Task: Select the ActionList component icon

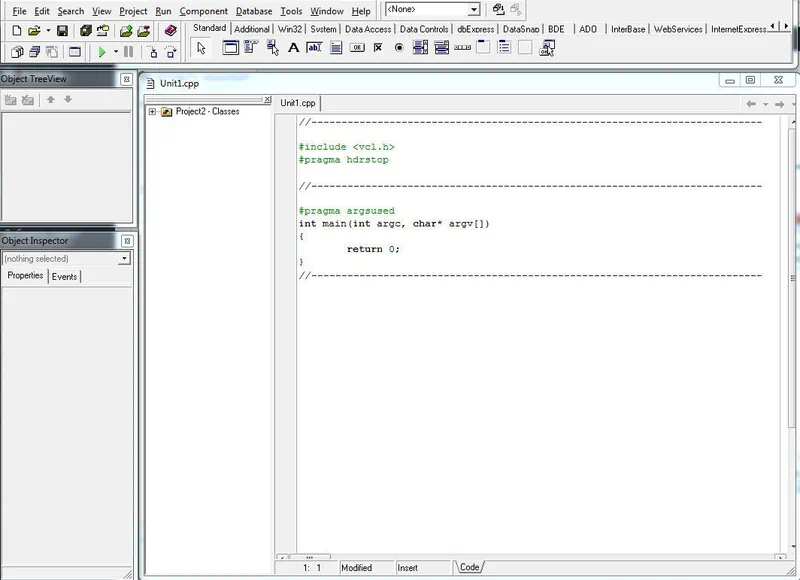Action: 547,48
